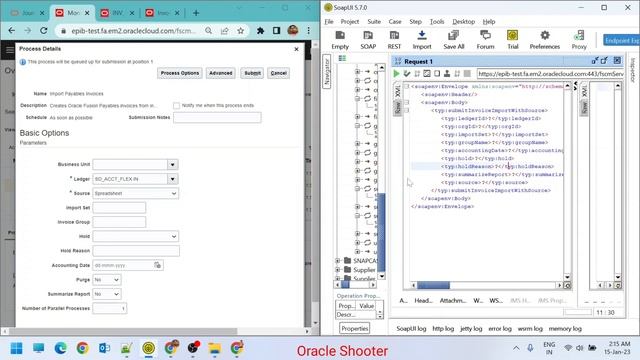Open the Hold dropdown
Image resolution: width=640 pixels, height=360 pixels.
coord(136,236)
